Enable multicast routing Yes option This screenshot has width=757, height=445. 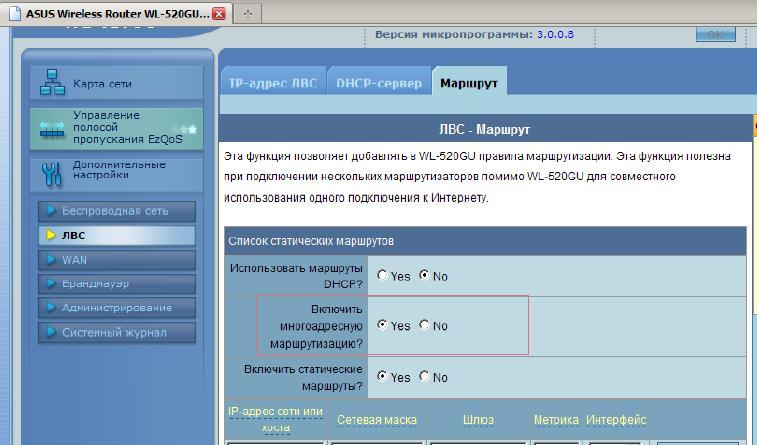[382, 325]
